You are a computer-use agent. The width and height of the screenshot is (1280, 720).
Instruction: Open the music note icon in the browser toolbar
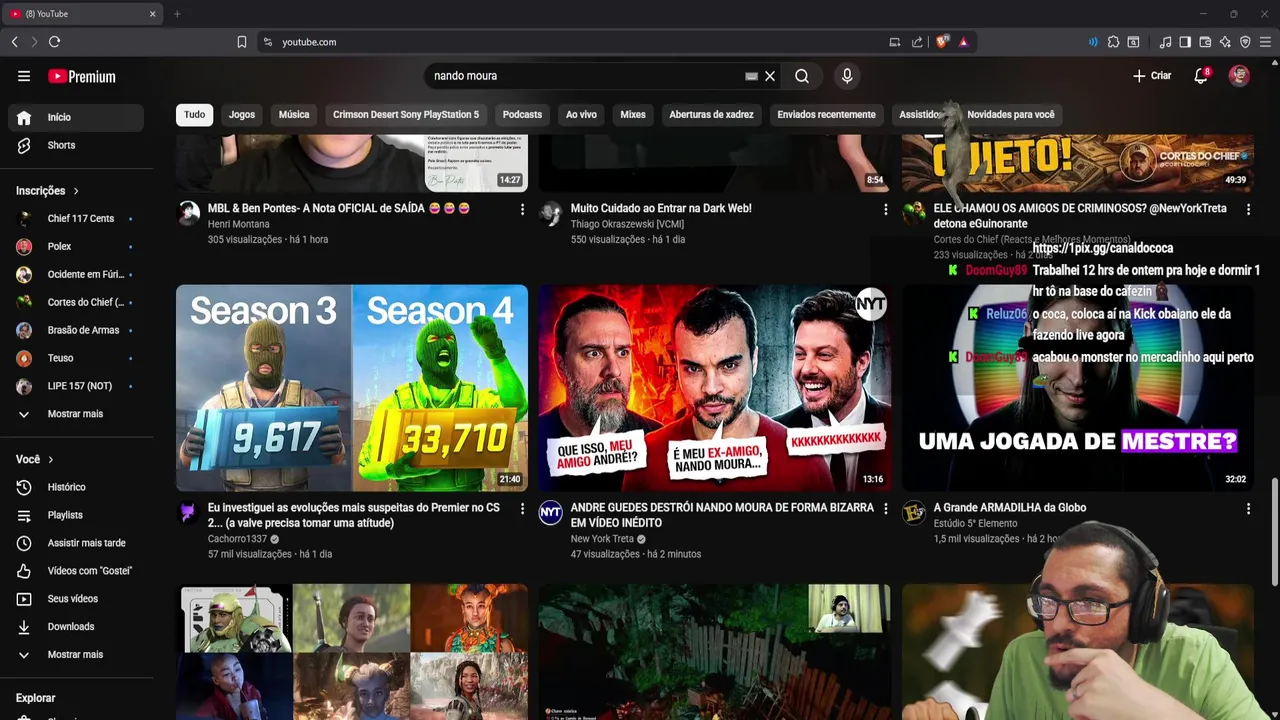[1165, 42]
